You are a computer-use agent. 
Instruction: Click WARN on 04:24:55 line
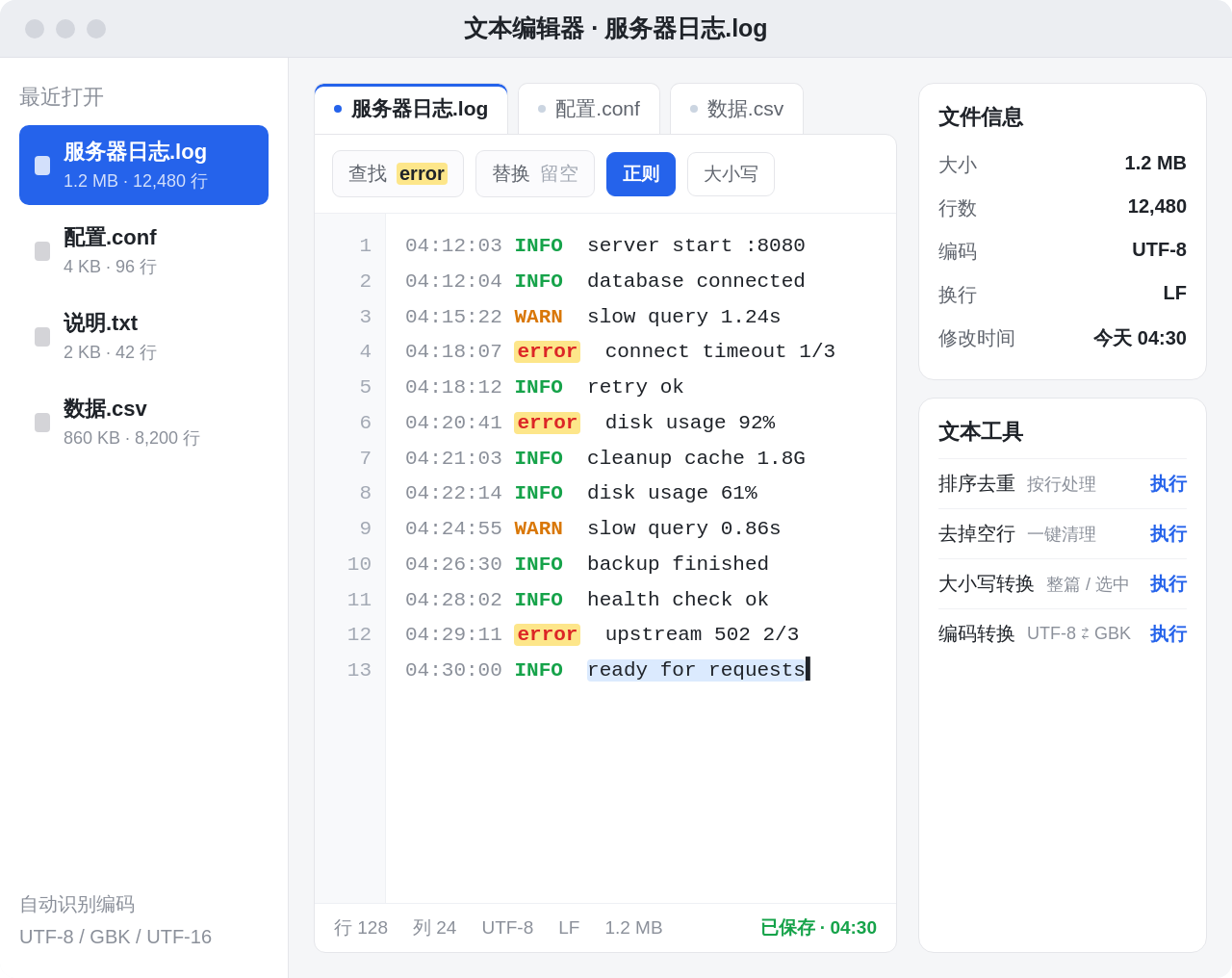tap(538, 528)
